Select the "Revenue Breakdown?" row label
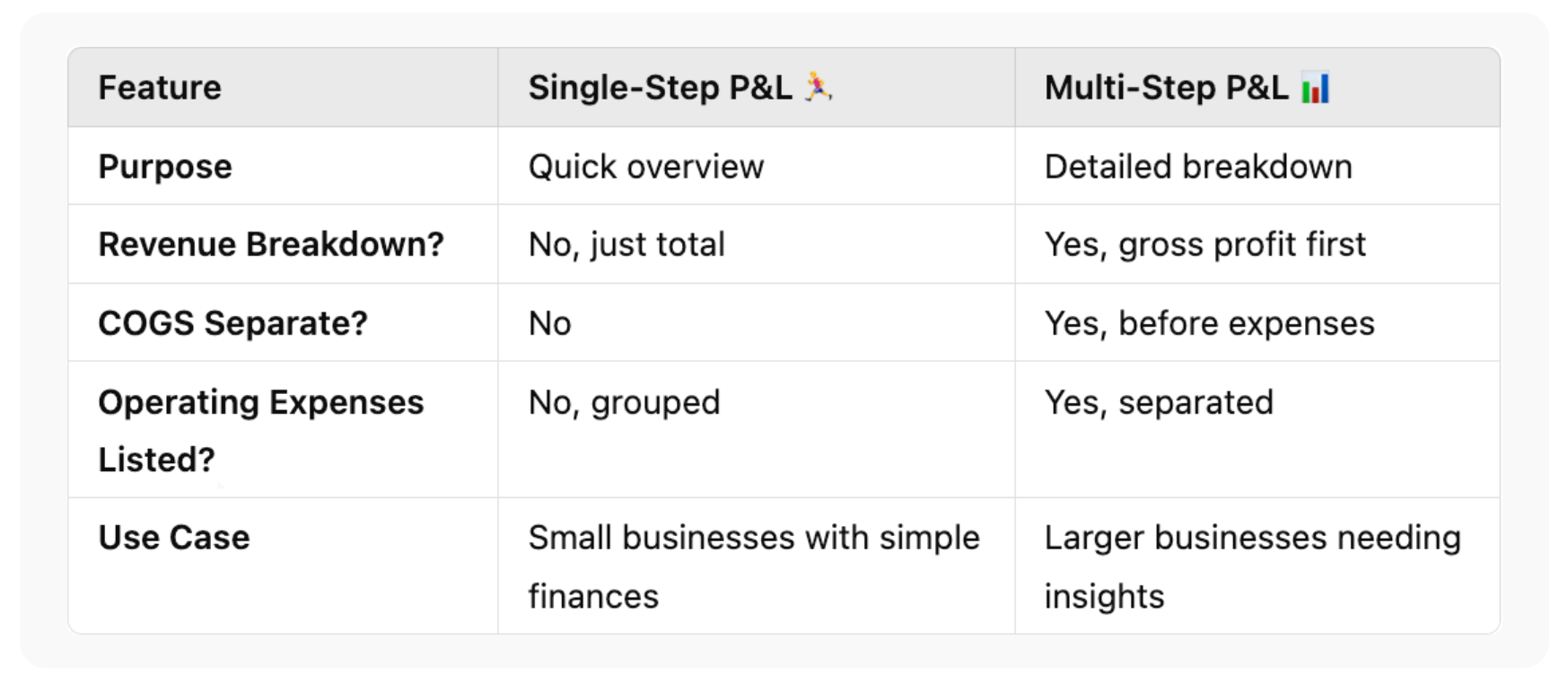This screenshot has height=684, width=1568. [x=271, y=244]
